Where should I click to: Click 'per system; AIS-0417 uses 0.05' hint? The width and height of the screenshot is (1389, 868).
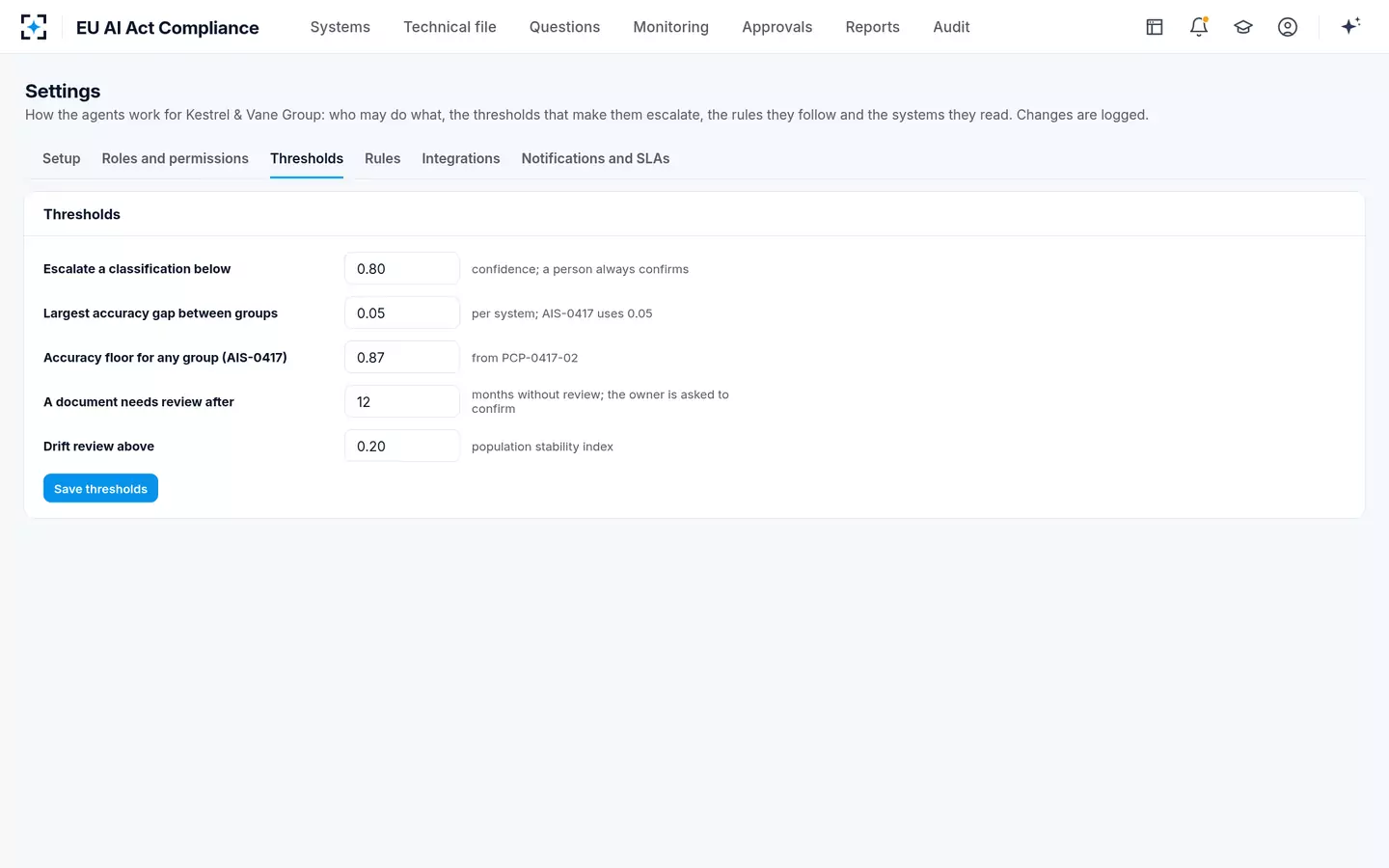561,313
